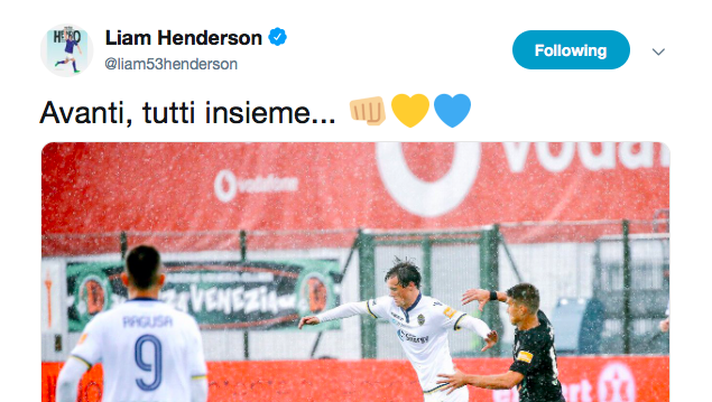
Task: Click the blue verified badge
Action: click(277, 37)
